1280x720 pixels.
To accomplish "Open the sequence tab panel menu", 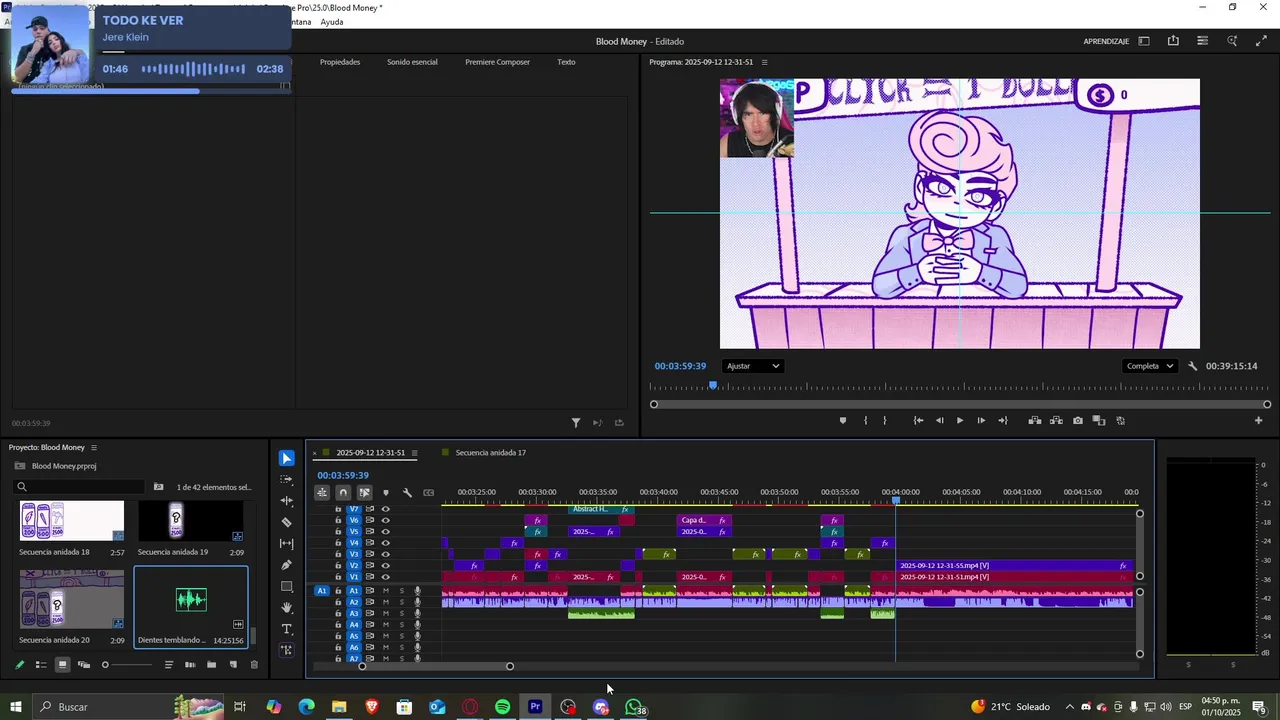I will tap(414, 453).
